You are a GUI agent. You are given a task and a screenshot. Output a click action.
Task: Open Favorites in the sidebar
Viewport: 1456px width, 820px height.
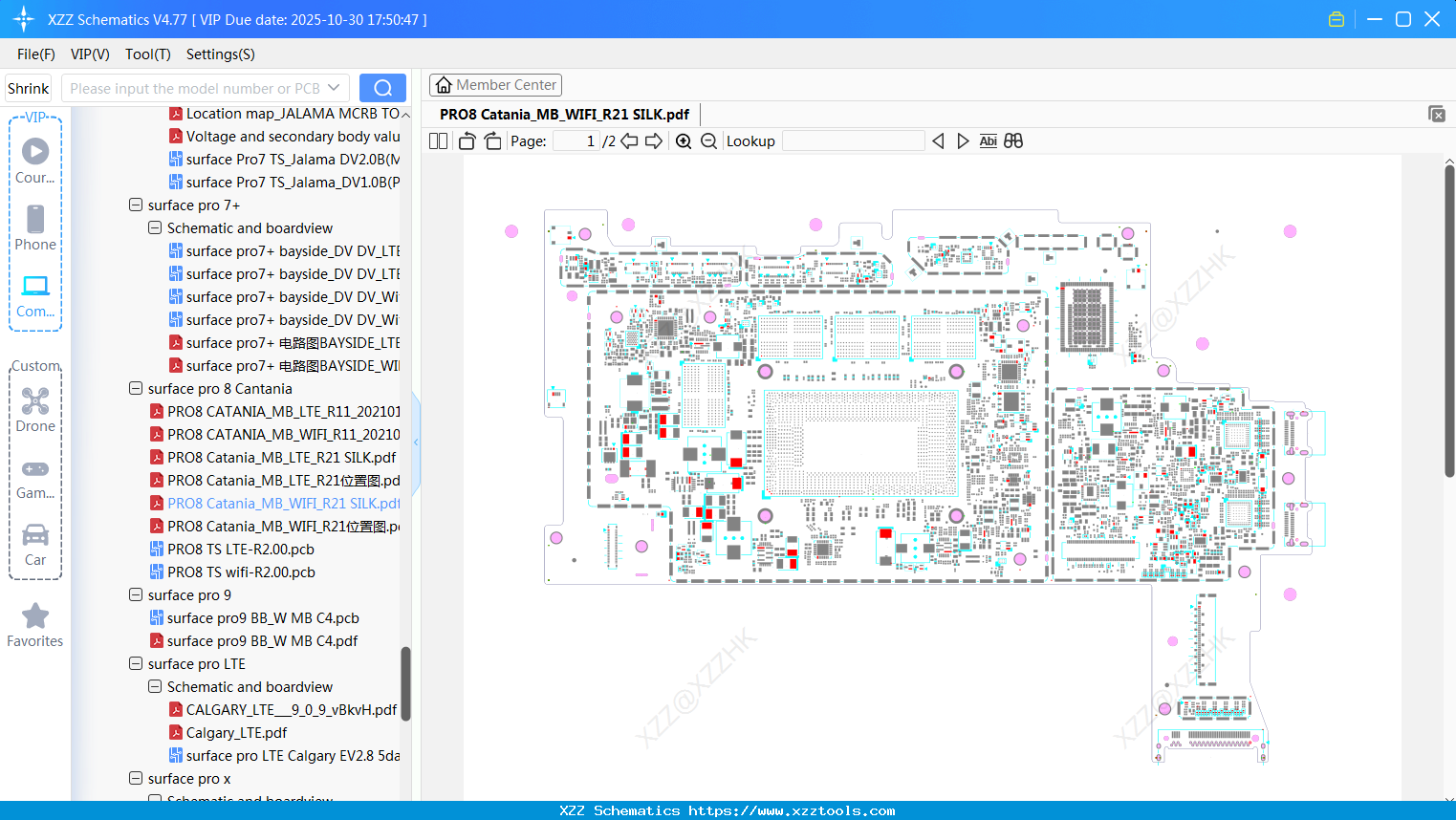pos(35,625)
